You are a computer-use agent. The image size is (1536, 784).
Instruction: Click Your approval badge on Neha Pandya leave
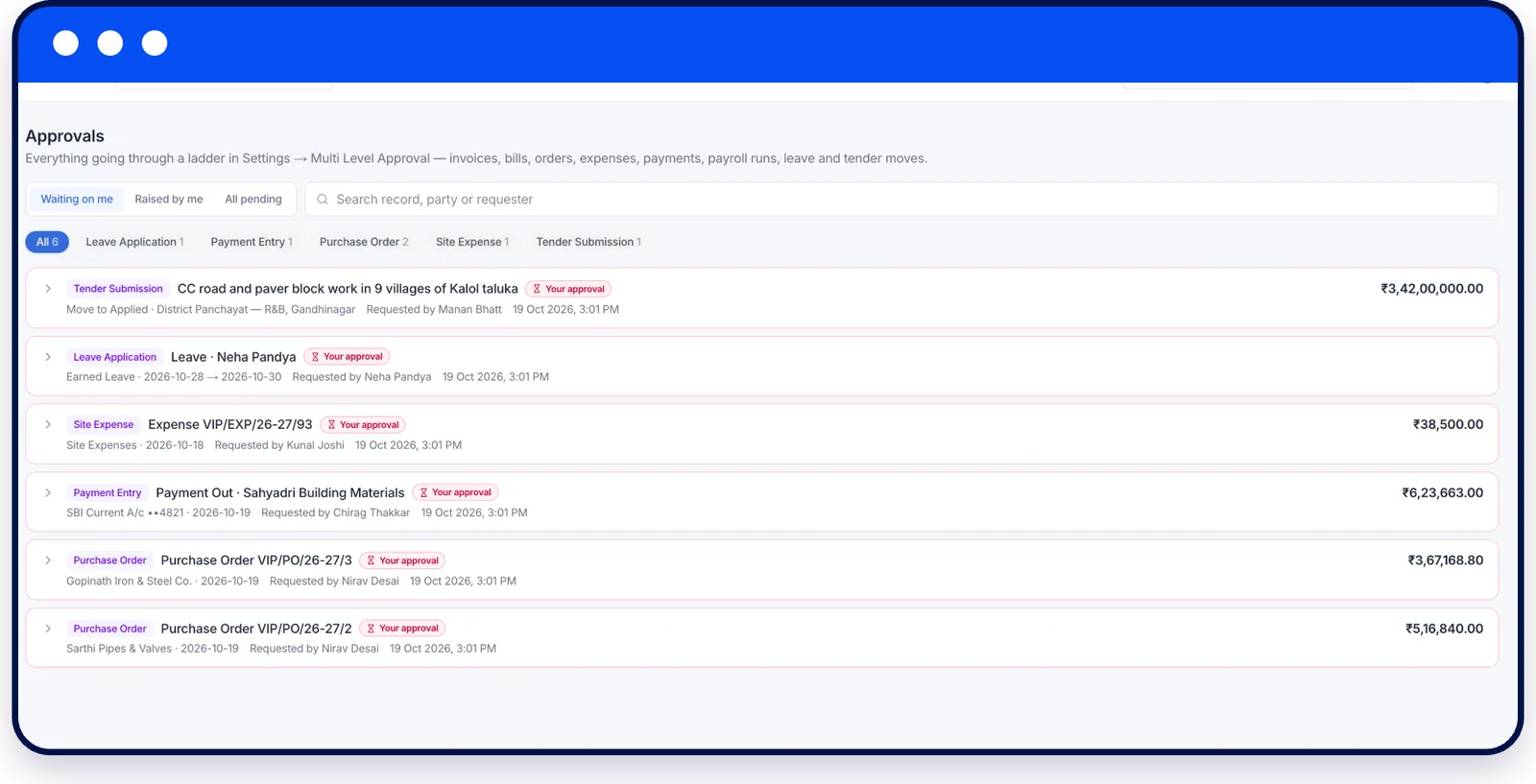pos(347,357)
